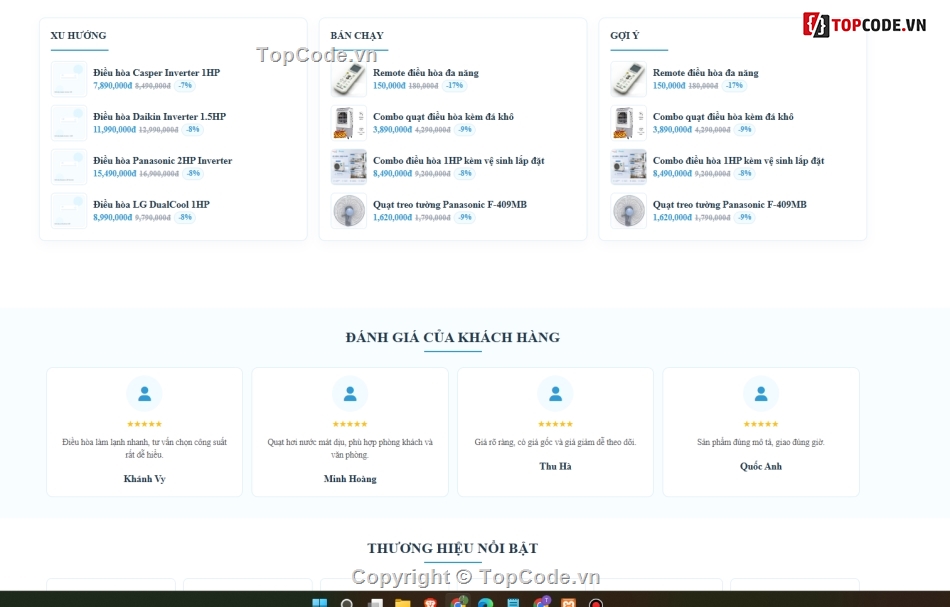Open Casper Inverter 1HP product thumbnail
The image size is (950, 607).
tap(69, 79)
